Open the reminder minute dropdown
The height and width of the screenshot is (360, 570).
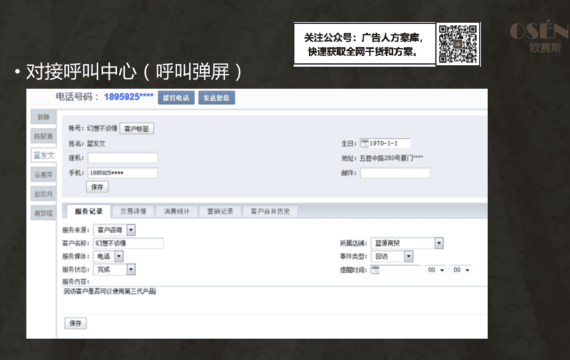click(x=461, y=270)
